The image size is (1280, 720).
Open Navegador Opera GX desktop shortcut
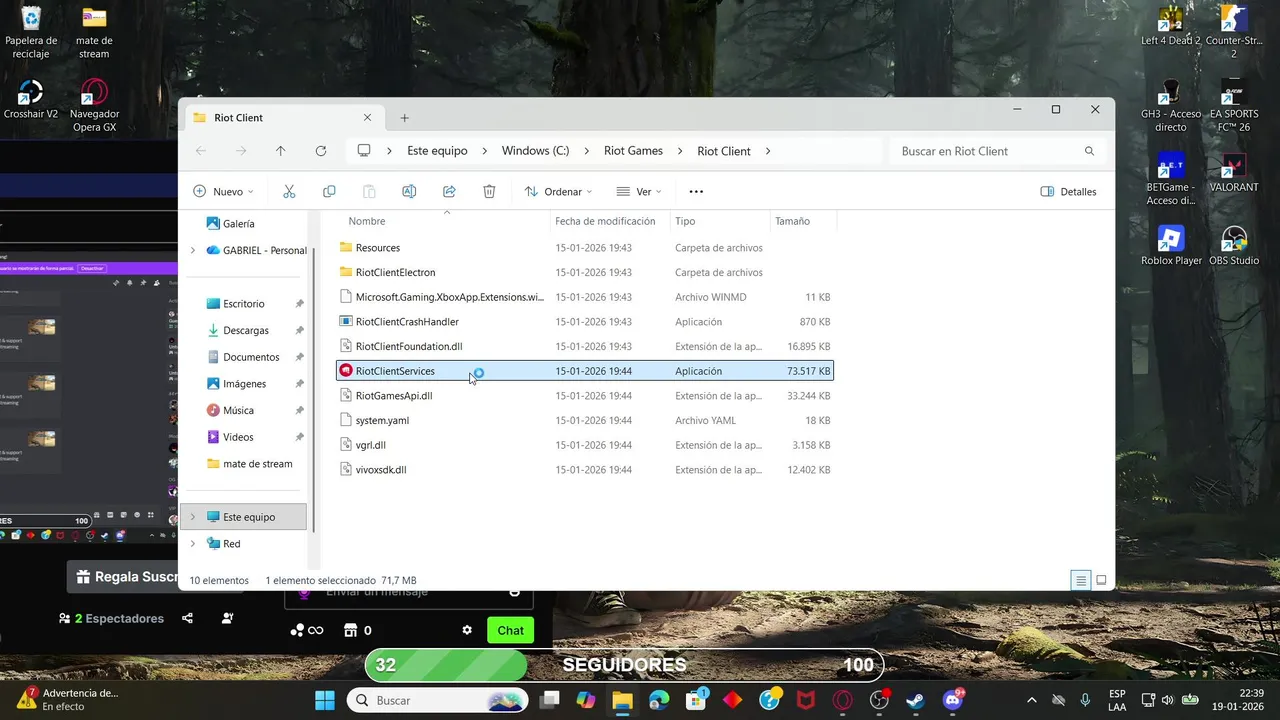tap(94, 106)
